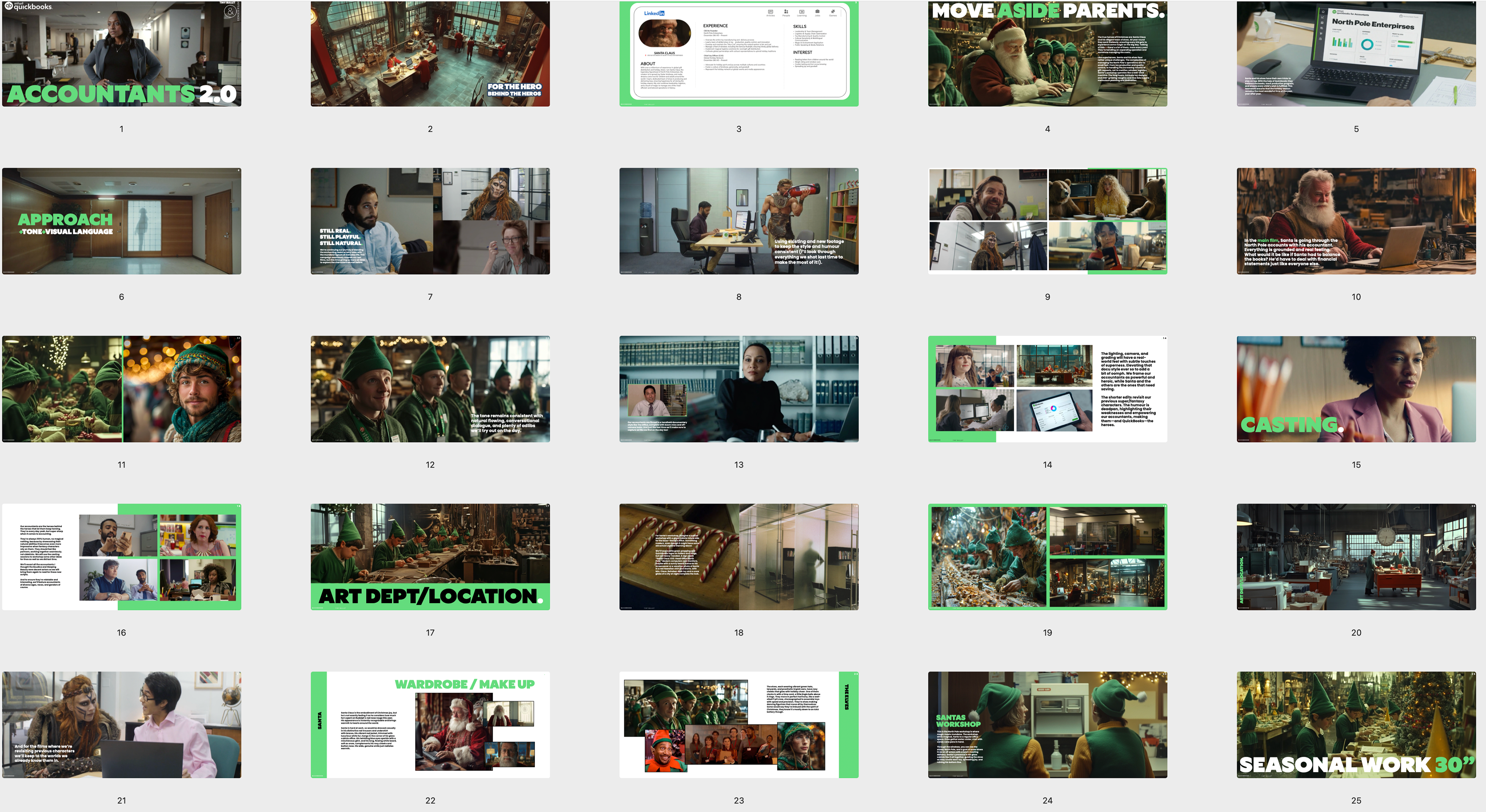1486x812 pixels.
Task: Select the Approach Tone Visual Language slide
Action: [121, 221]
